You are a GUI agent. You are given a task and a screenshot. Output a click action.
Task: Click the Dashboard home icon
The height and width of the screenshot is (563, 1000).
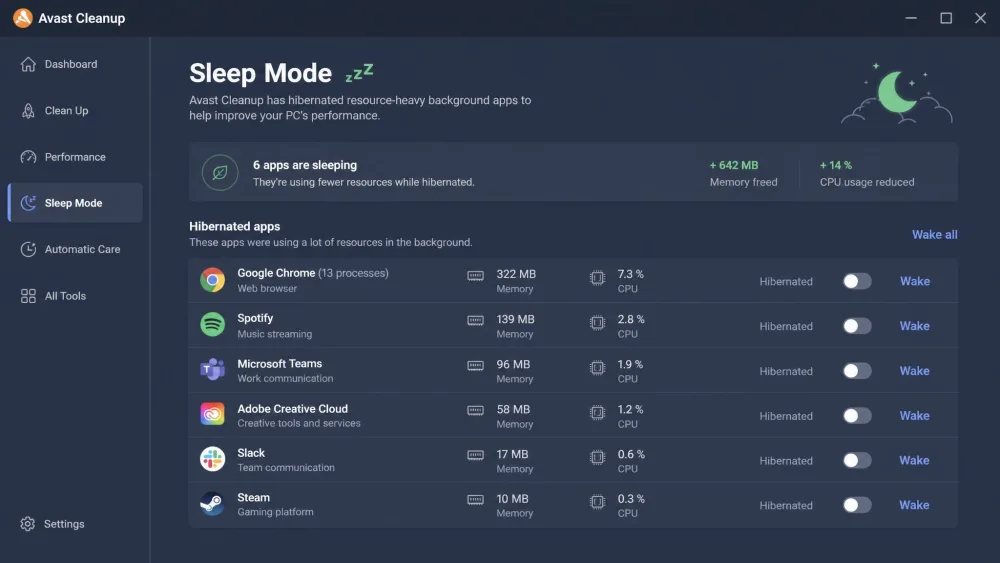(28, 64)
